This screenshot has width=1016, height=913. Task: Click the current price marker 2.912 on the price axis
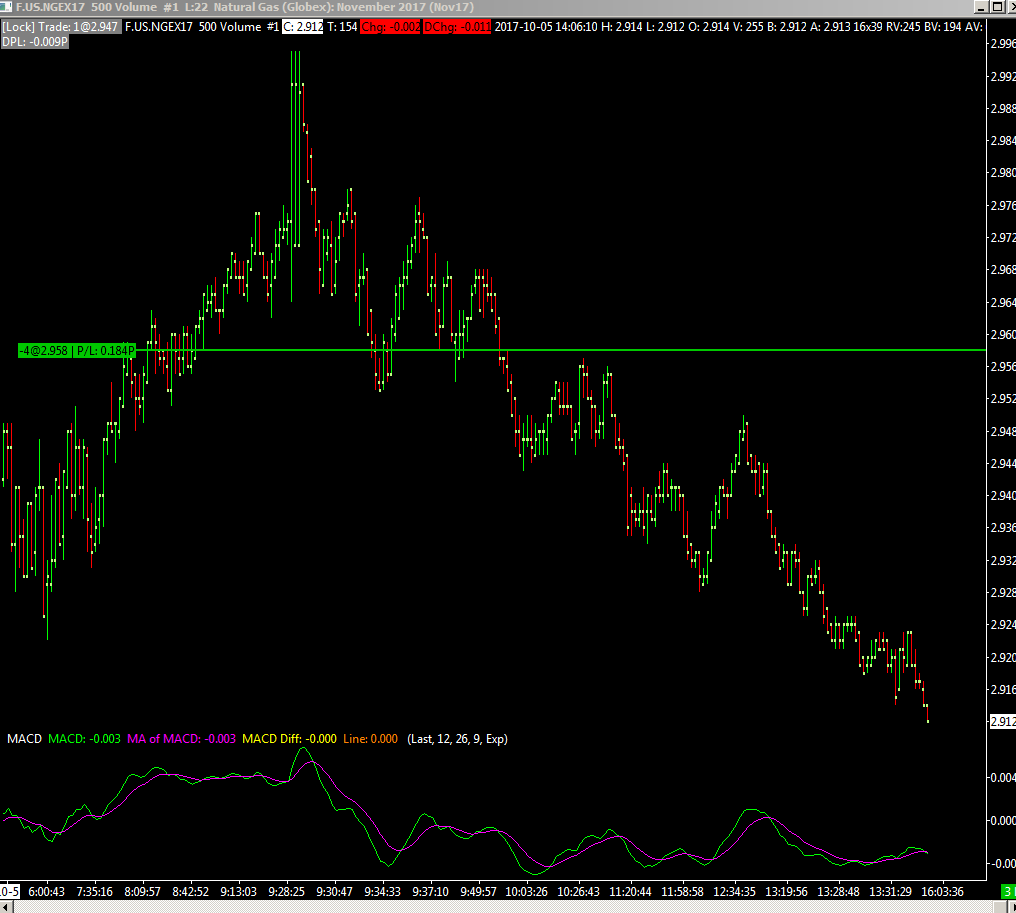(x=1003, y=721)
